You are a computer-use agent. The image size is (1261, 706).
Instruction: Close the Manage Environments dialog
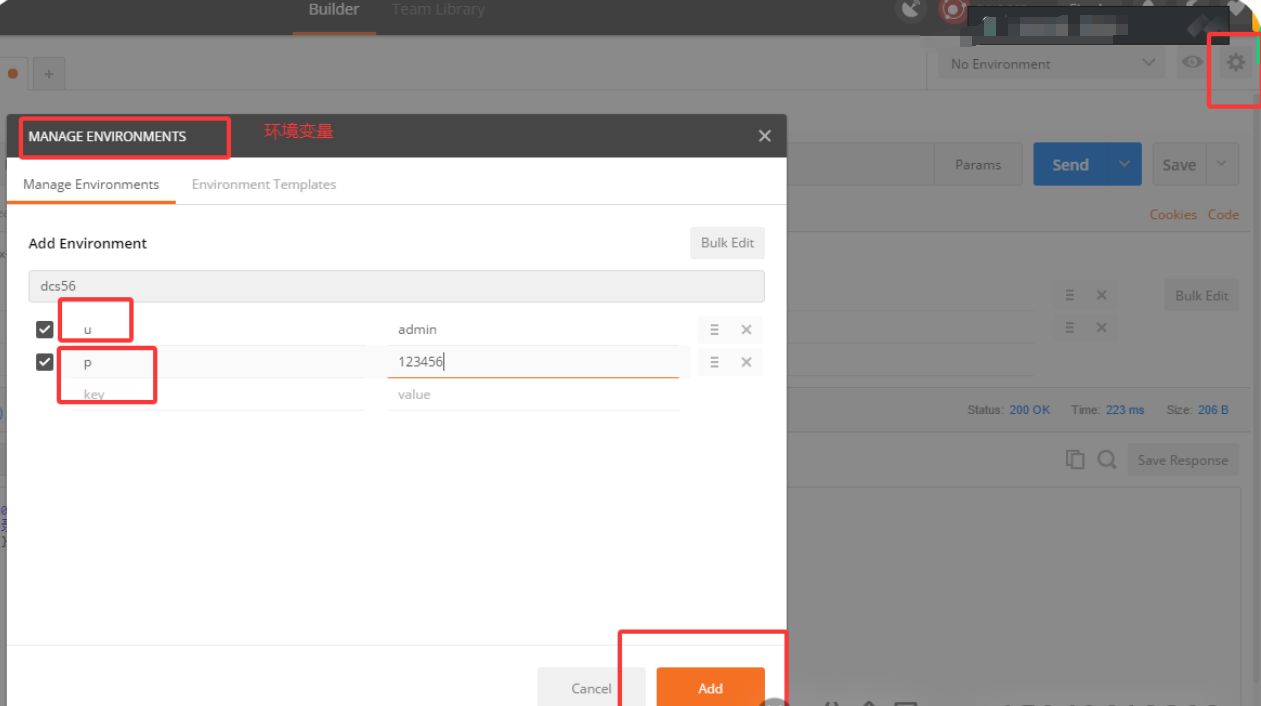pyautogui.click(x=764, y=136)
